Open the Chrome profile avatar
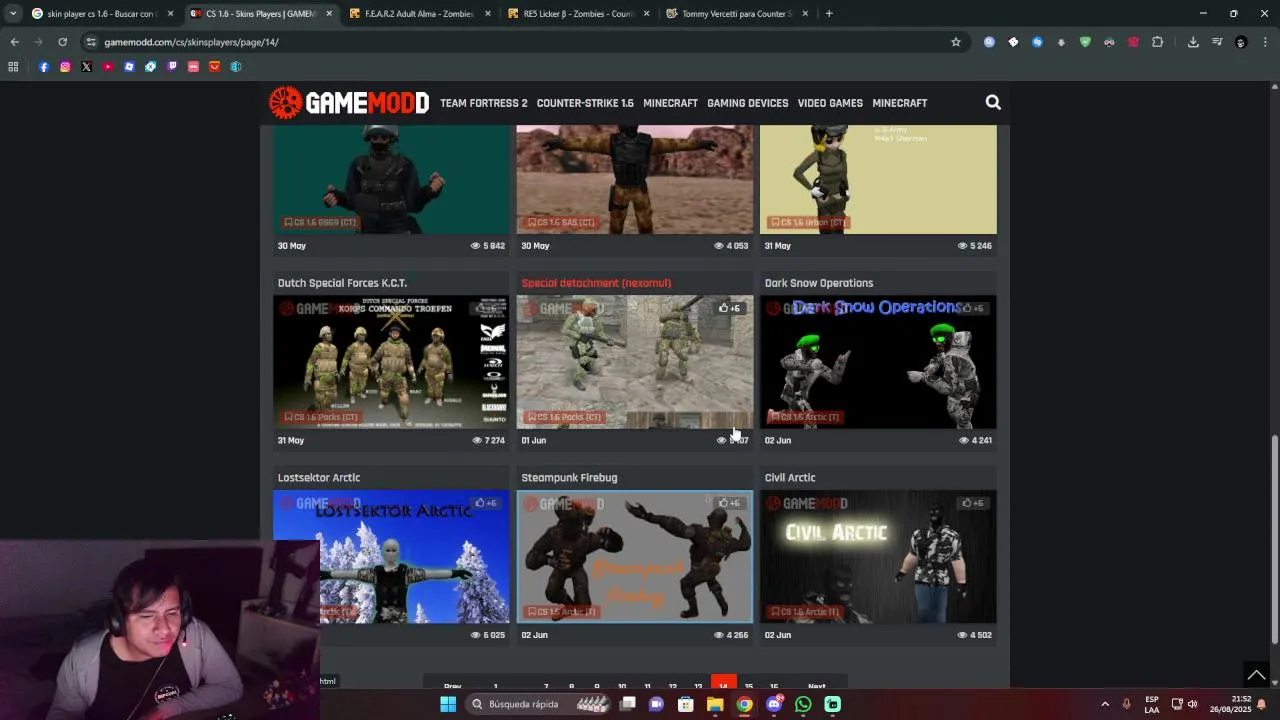This screenshot has width=1280, height=720. coord(1241,42)
